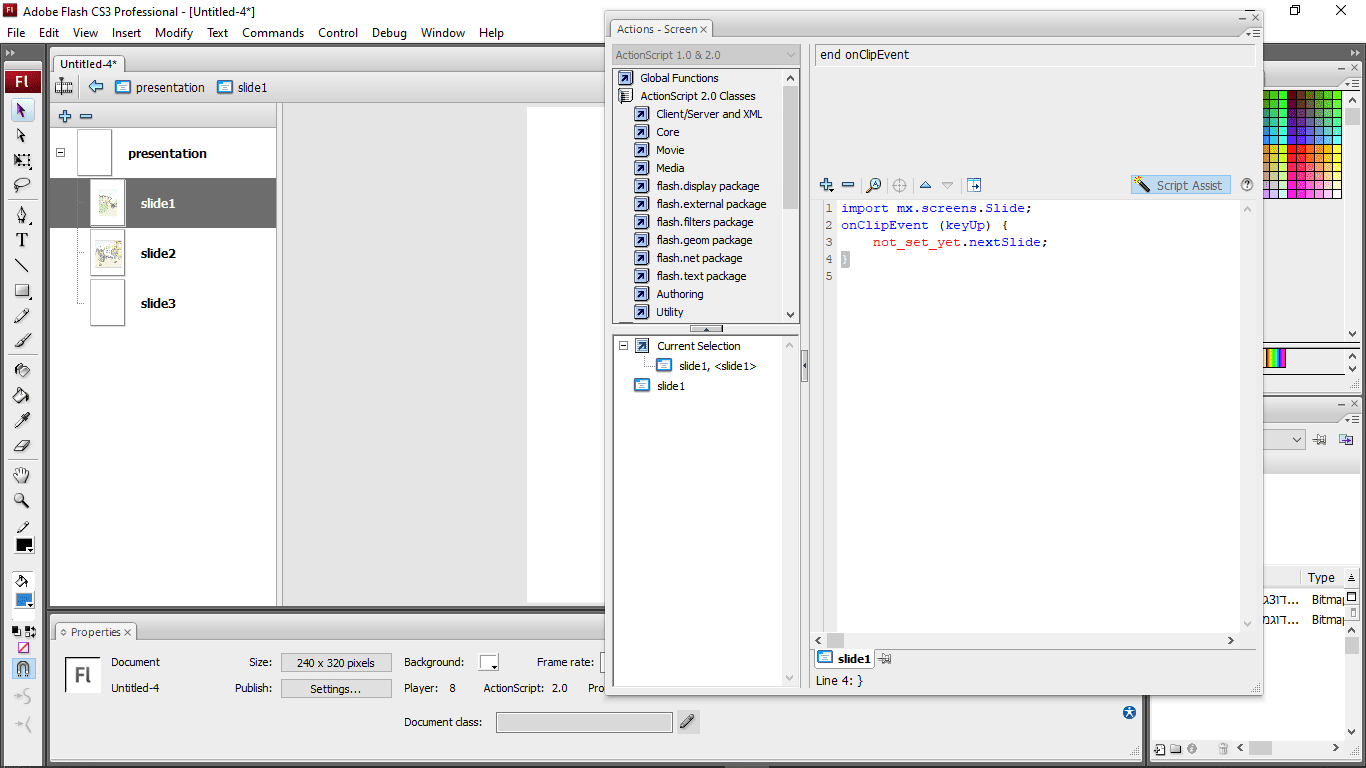Select the Eraser tool
1366x768 pixels.
click(x=21, y=446)
